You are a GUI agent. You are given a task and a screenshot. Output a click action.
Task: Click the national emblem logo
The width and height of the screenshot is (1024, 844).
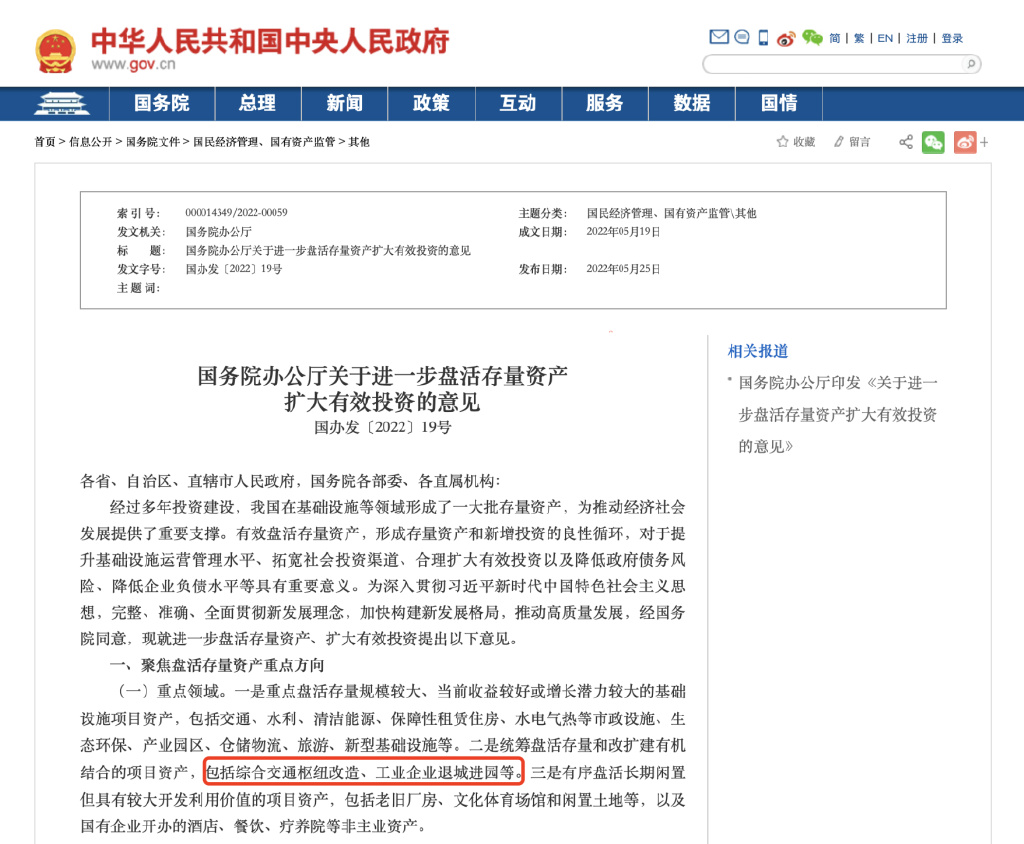tap(55, 51)
